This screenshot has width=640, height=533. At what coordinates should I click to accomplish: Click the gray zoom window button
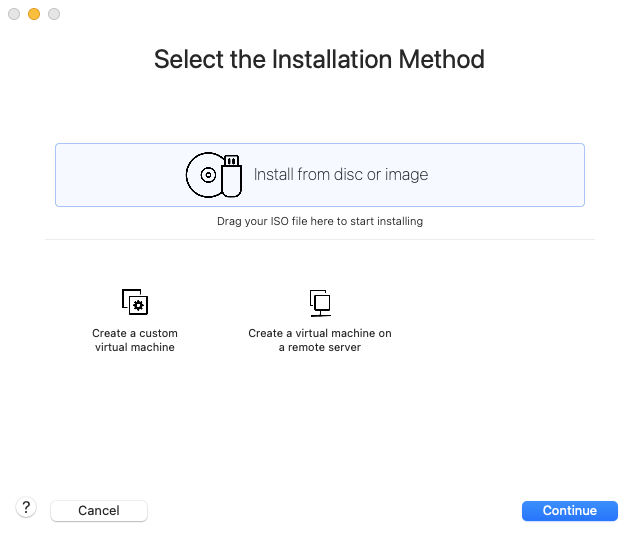(54, 14)
